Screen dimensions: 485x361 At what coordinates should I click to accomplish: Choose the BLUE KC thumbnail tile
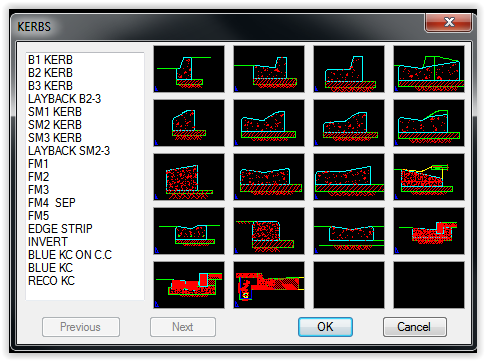pyautogui.click(x=189, y=285)
